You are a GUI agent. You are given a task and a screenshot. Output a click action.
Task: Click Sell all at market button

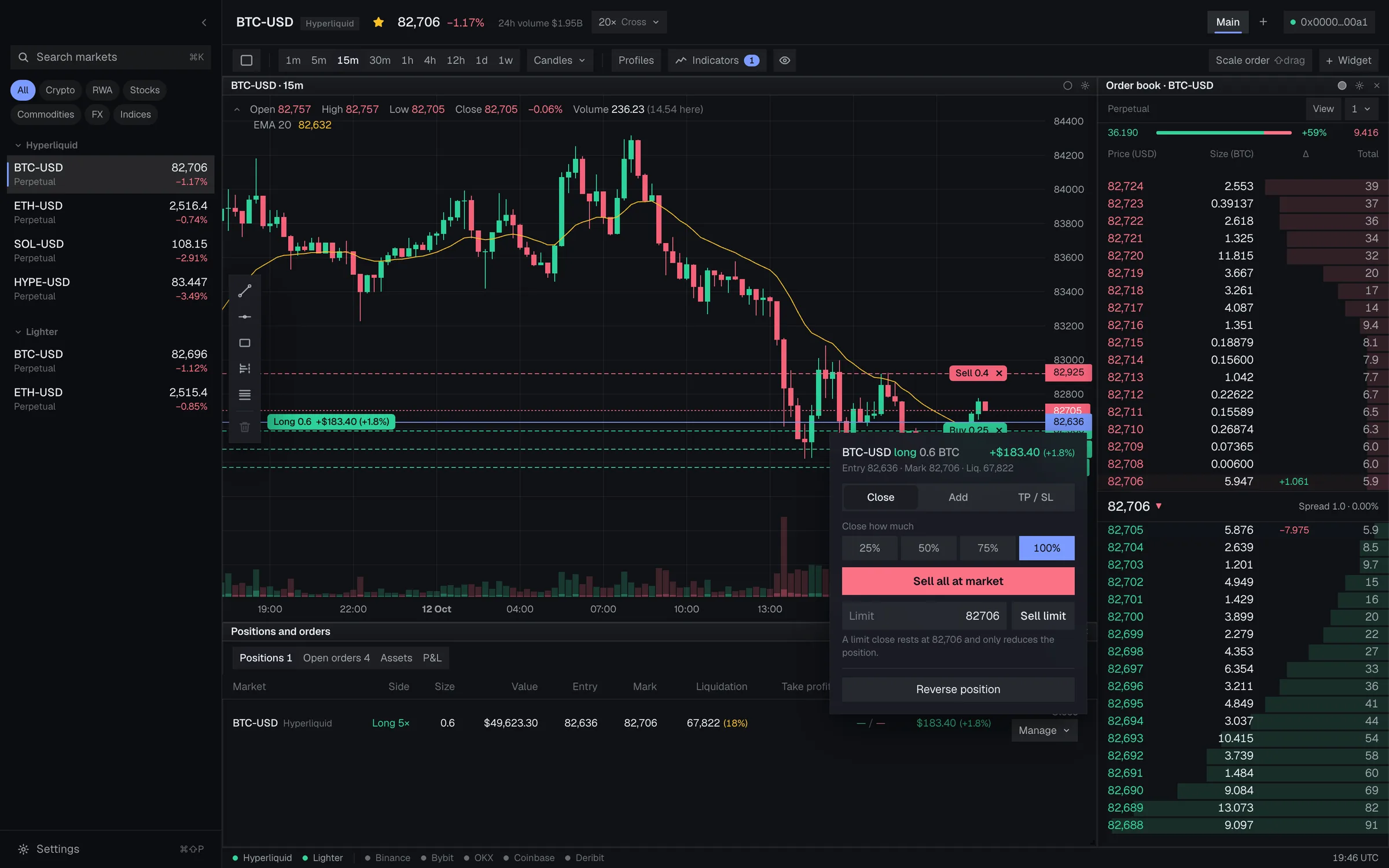958,581
